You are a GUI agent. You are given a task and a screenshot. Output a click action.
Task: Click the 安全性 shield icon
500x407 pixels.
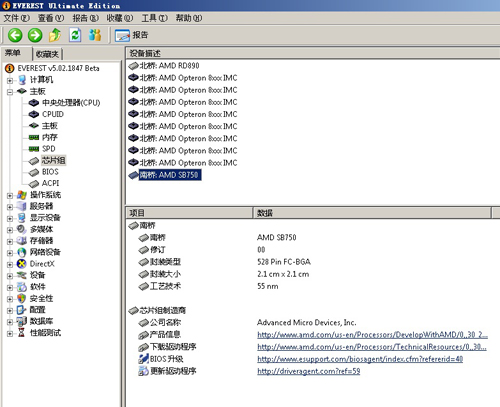pos(22,298)
